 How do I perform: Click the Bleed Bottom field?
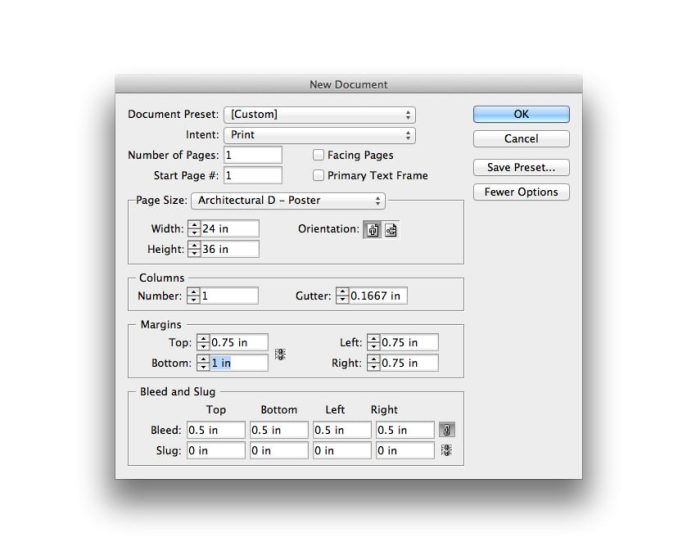click(x=279, y=430)
